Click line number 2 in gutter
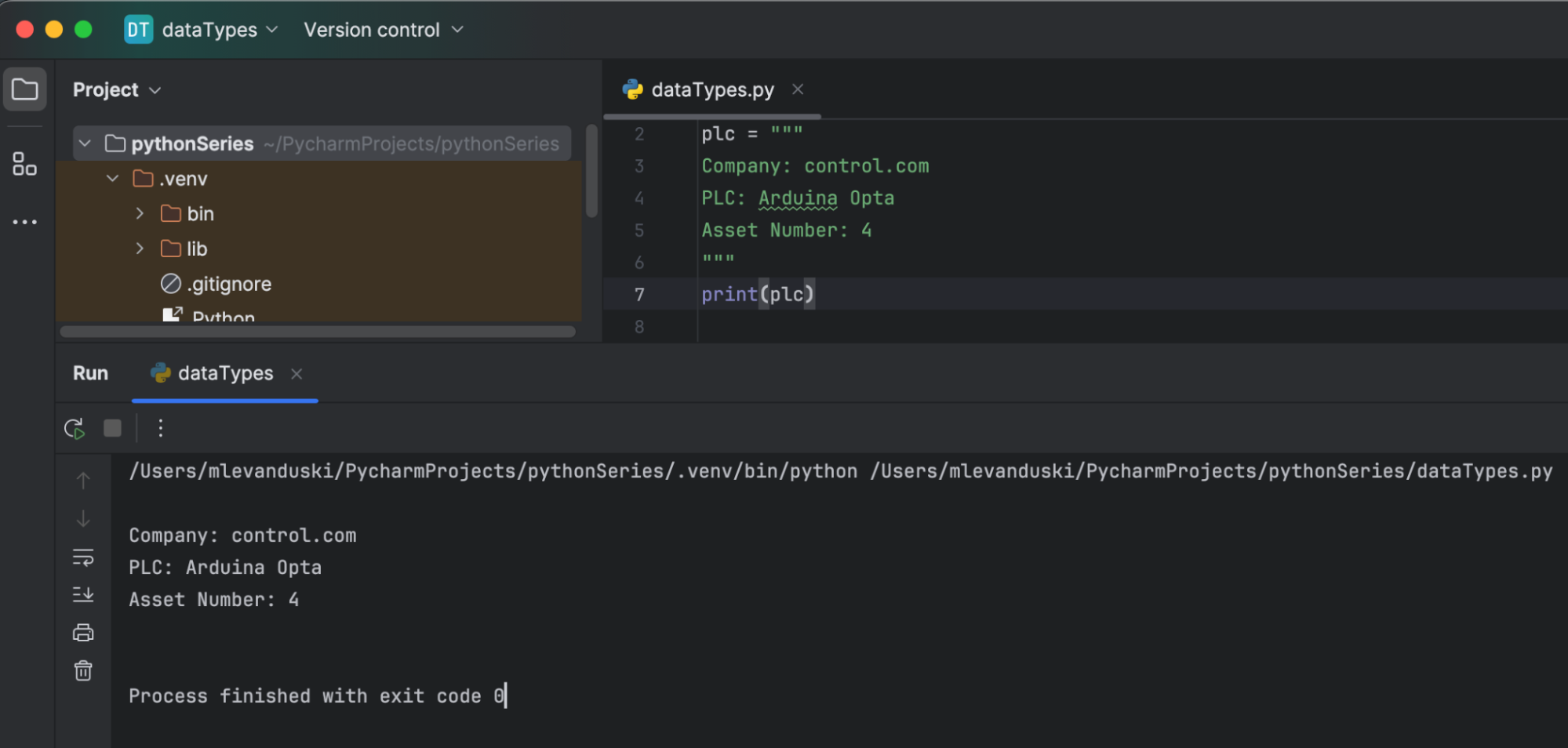The width and height of the screenshot is (1568, 748). (x=639, y=134)
